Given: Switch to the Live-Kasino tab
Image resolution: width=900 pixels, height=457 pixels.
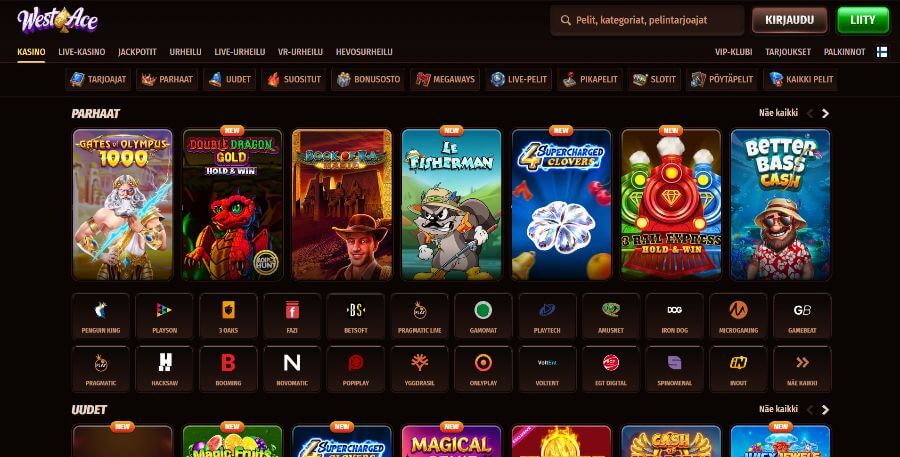Looking at the screenshot, I should [x=82, y=52].
